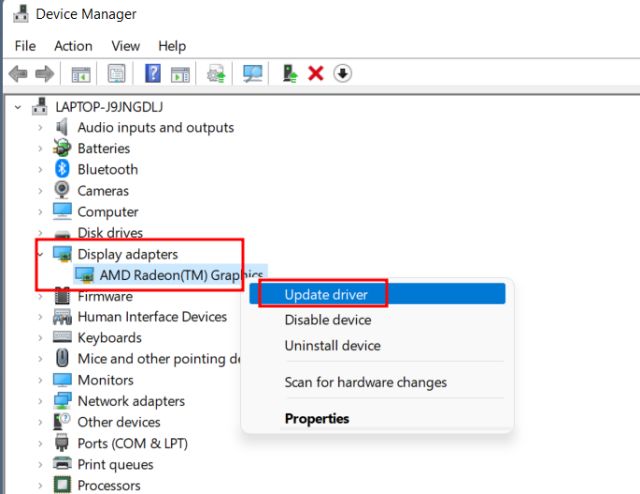Select the Bluetooth category icon
This screenshot has width=640, height=494.
[x=62, y=169]
